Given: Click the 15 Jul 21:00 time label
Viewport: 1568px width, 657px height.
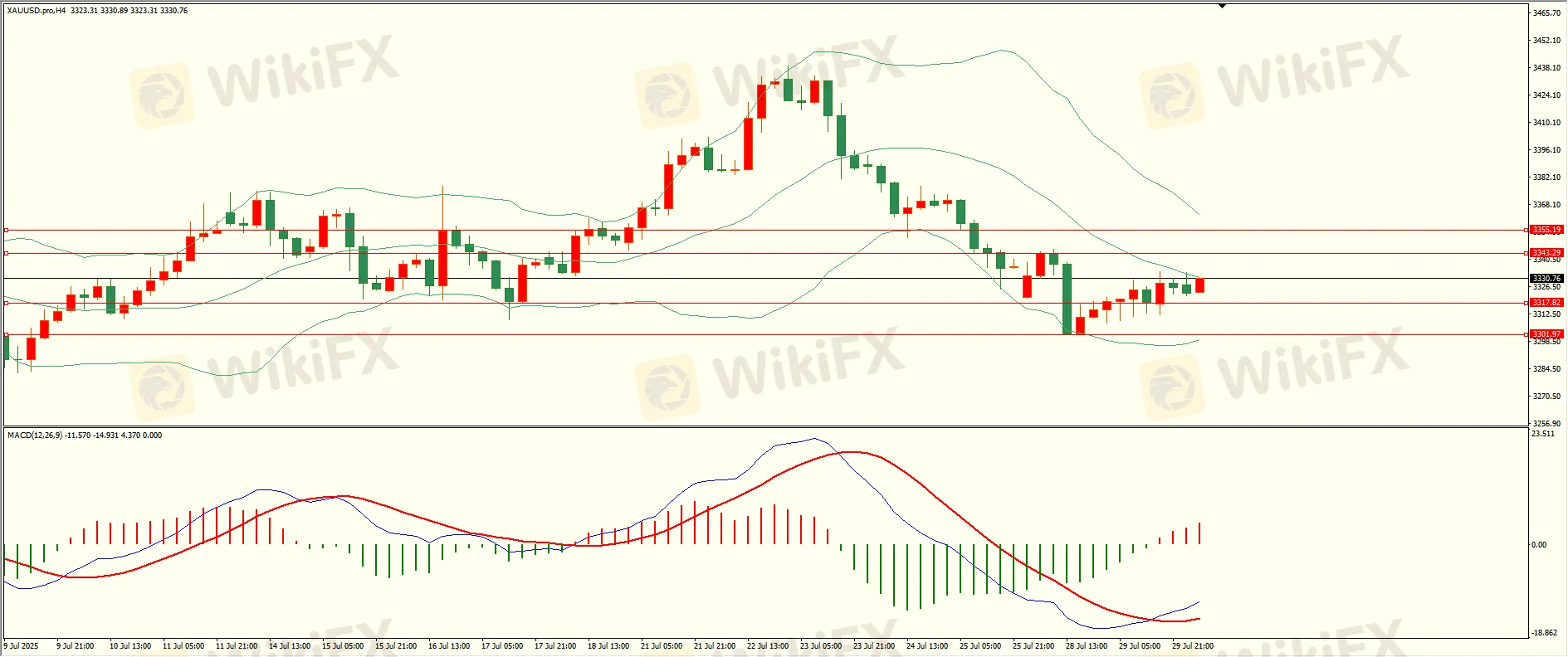Looking at the screenshot, I should click(x=396, y=646).
